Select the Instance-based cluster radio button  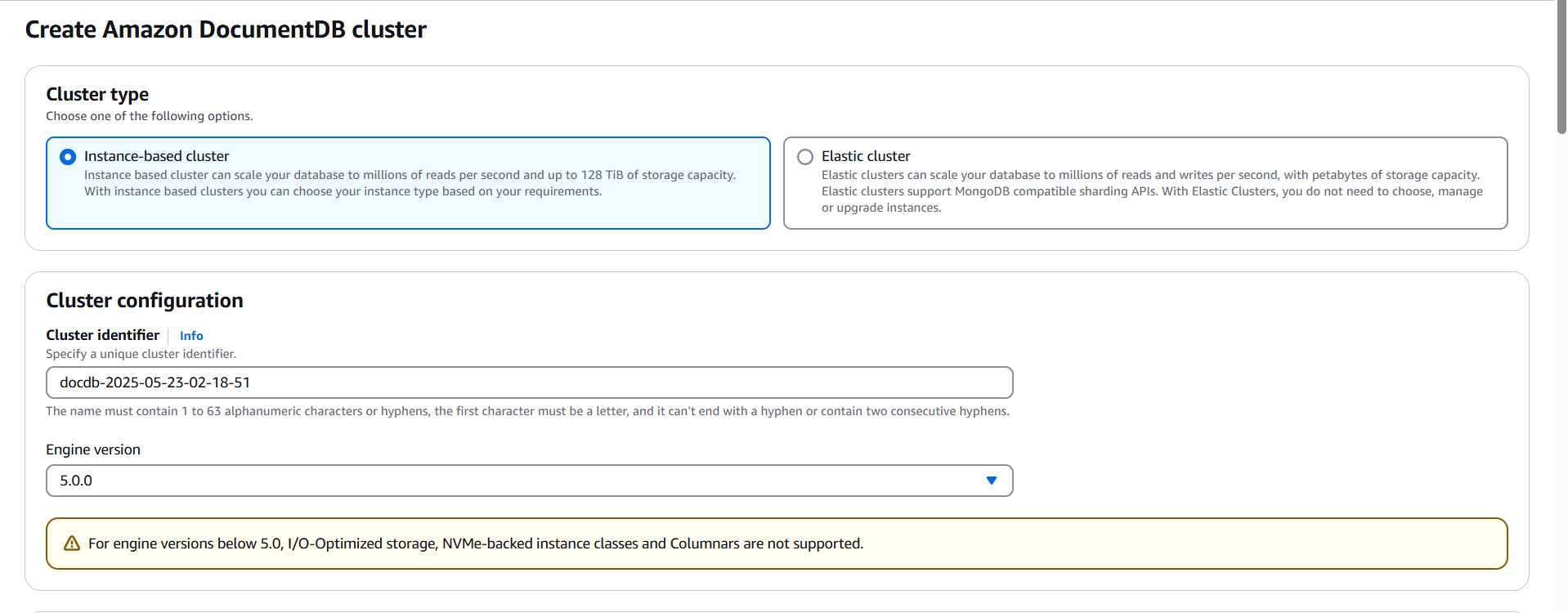pyautogui.click(x=68, y=157)
